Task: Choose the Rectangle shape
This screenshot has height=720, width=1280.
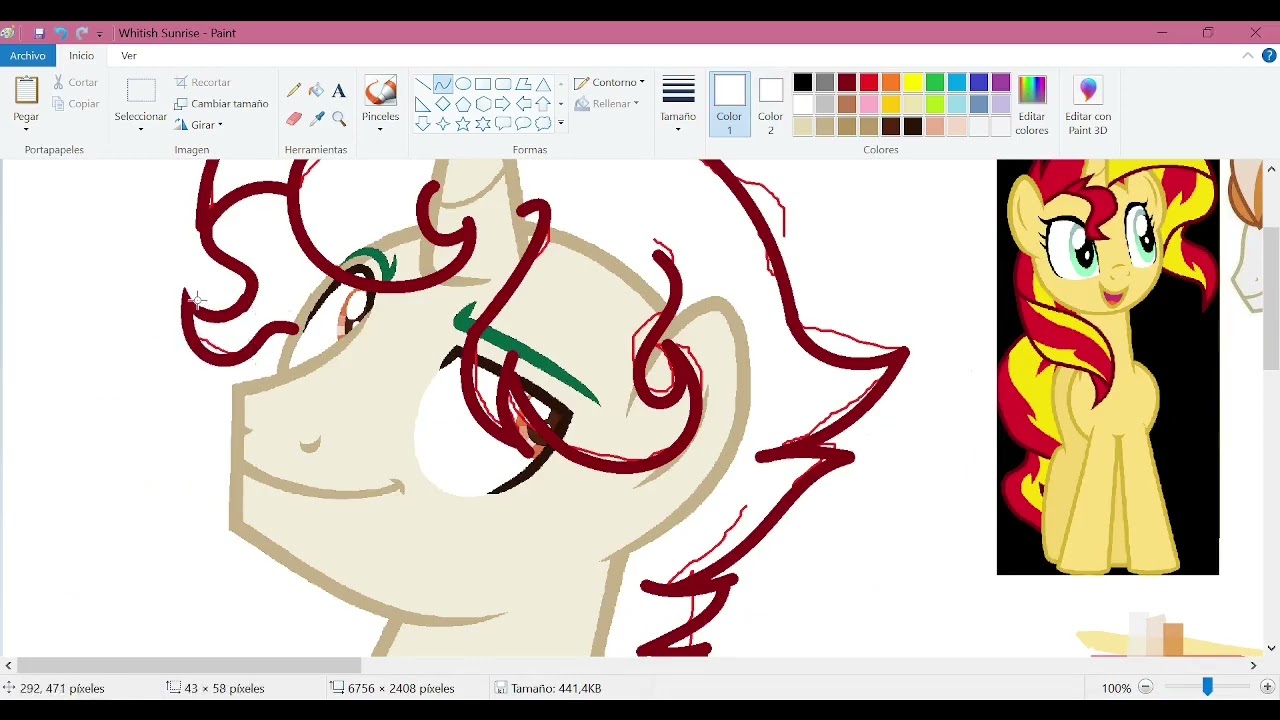Action: pos(483,84)
